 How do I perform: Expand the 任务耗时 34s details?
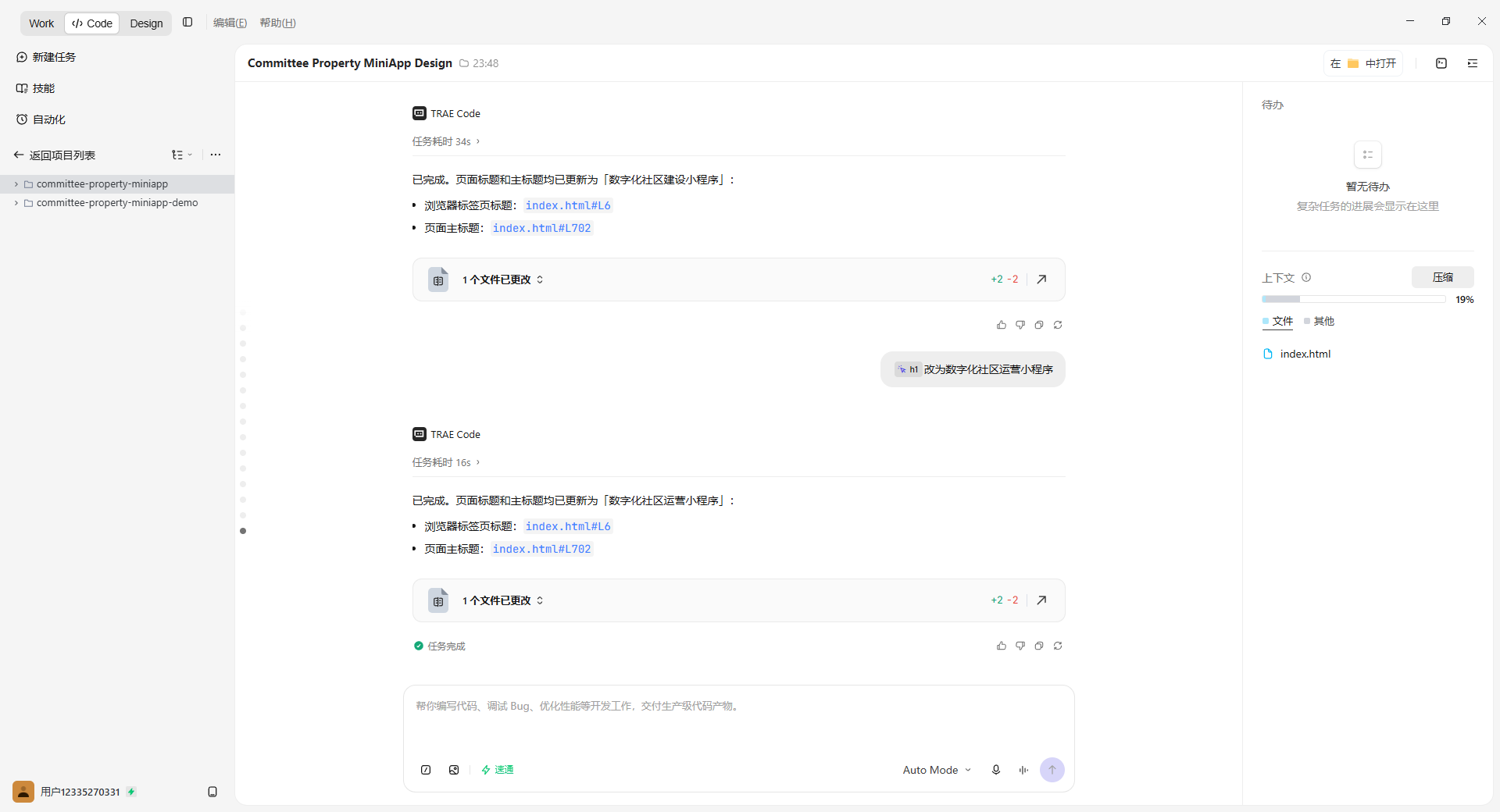click(x=446, y=141)
